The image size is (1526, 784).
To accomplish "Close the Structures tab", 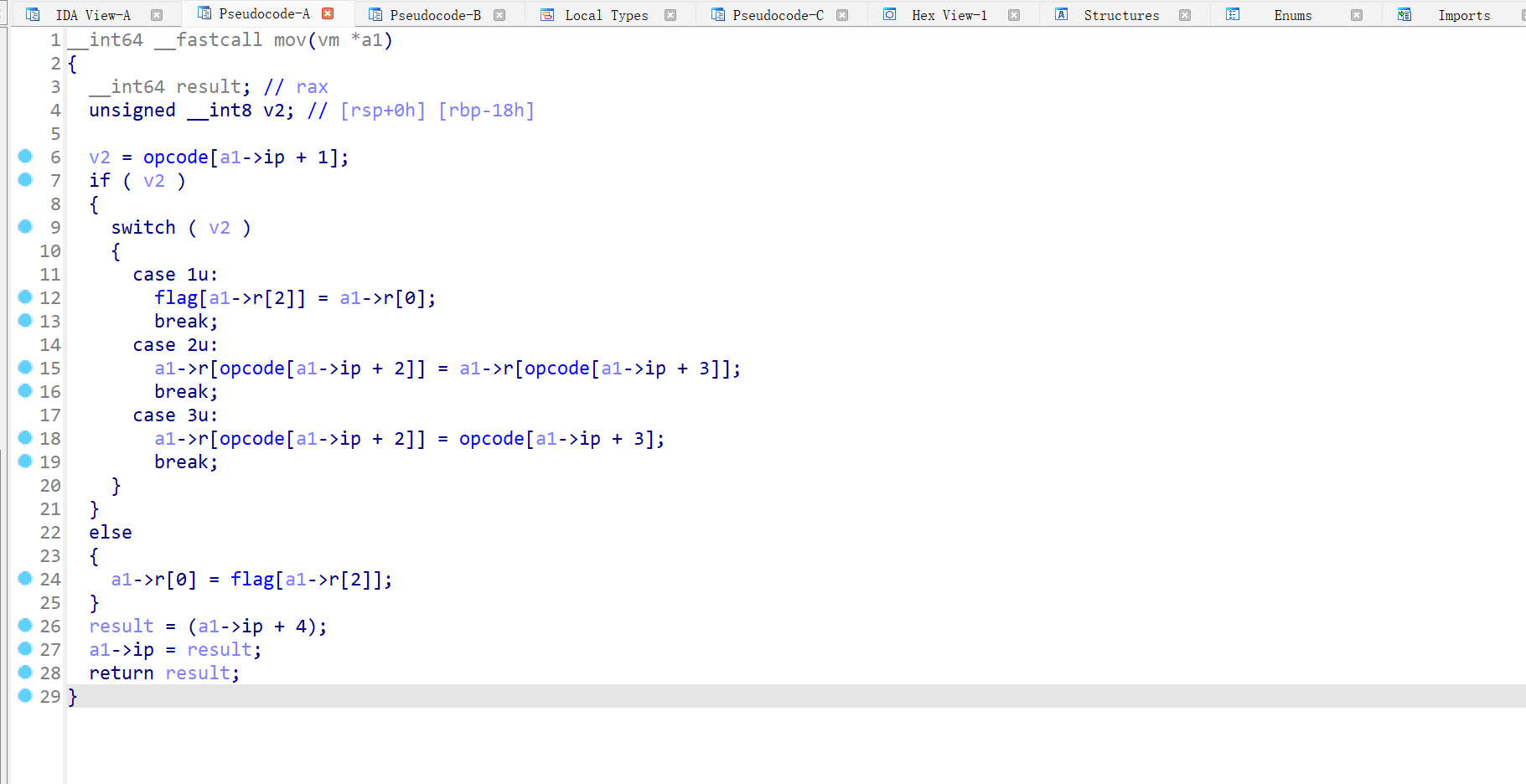I will [1185, 15].
